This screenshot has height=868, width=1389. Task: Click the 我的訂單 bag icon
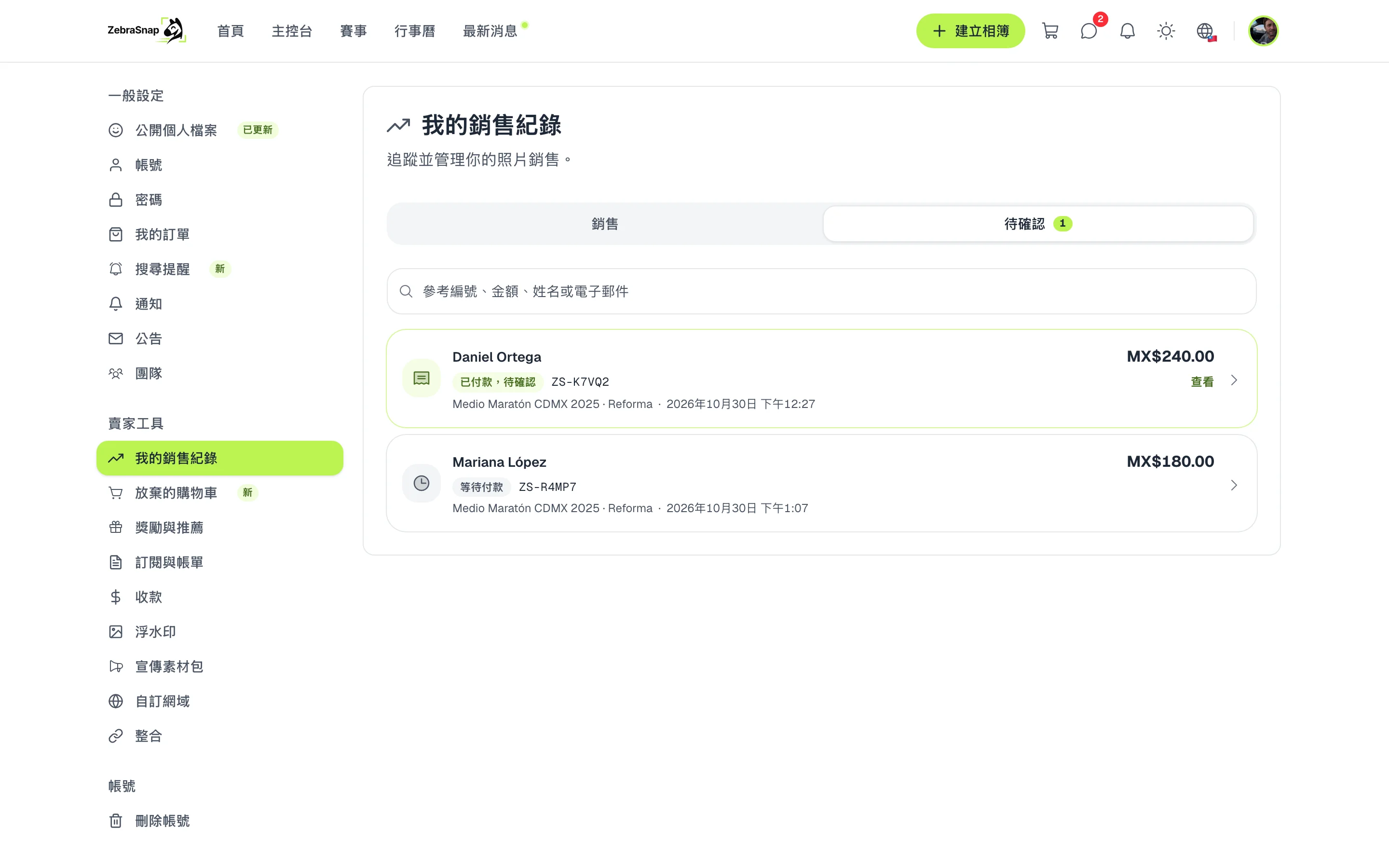pyautogui.click(x=116, y=234)
